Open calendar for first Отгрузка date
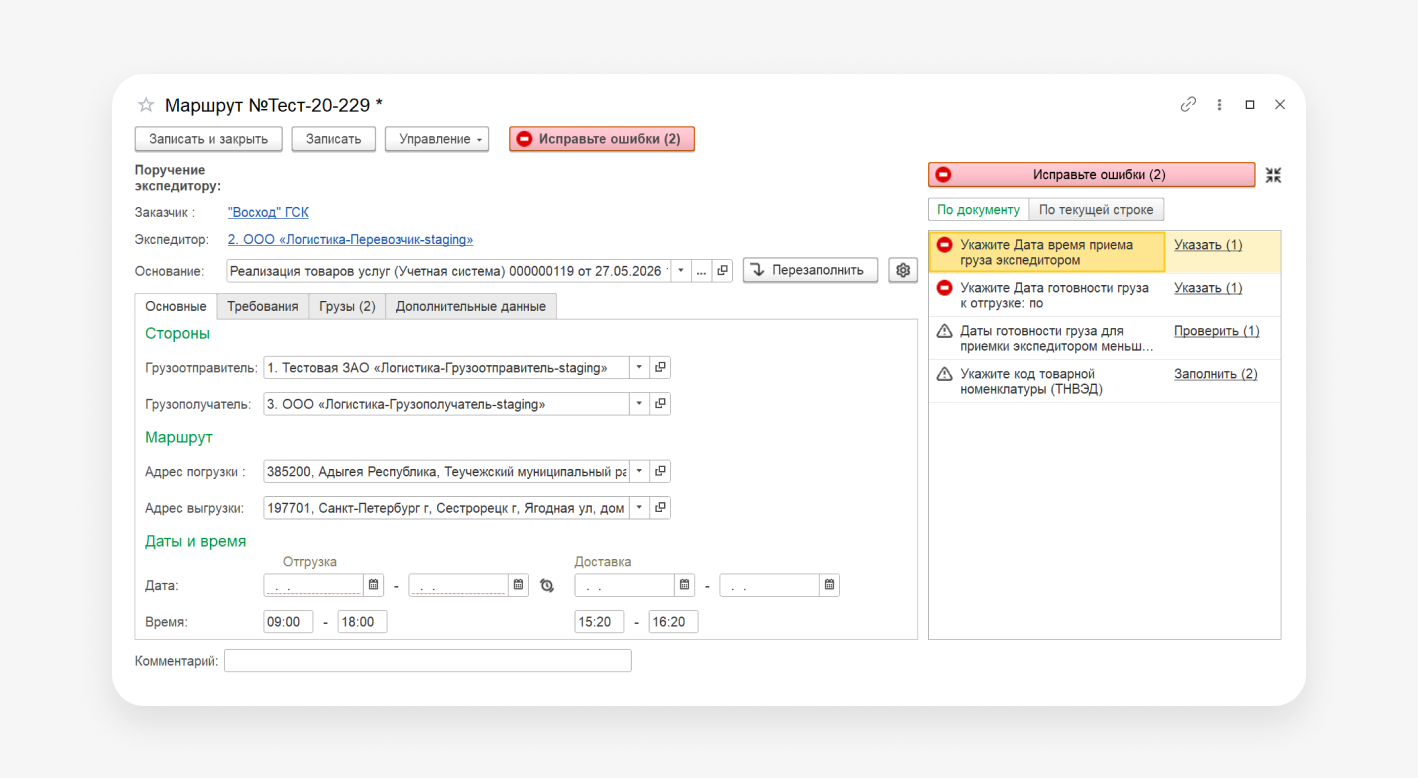The width and height of the screenshot is (1418, 778). [x=373, y=585]
